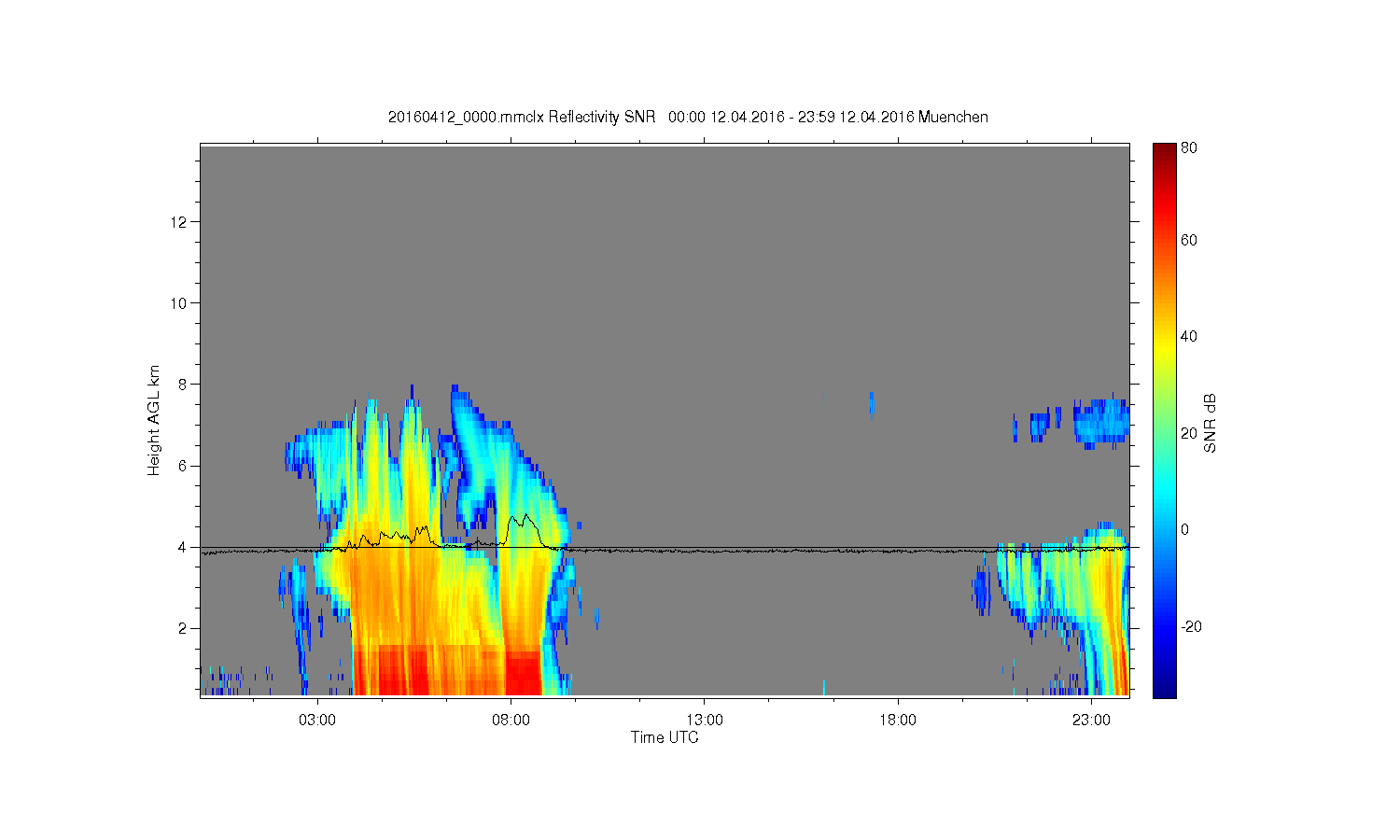This screenshot has width=1400, height=840.
Task: Click the colorbar value 20
Action: click(x=1189, y=432)
